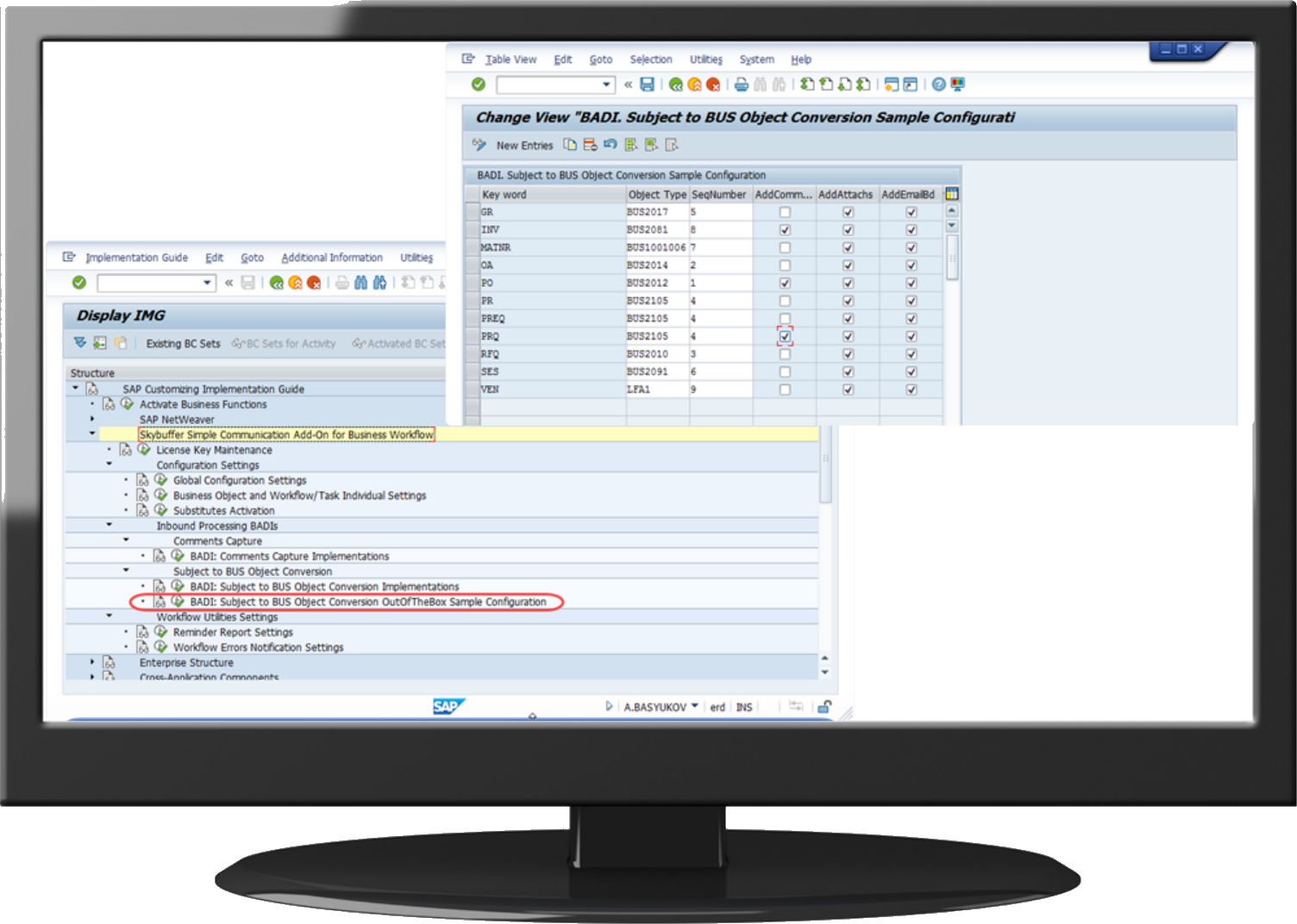Collapse the Inbound Processing BADIs node
The width and height of the screenshot is (1297, 924).
(110, 525)
